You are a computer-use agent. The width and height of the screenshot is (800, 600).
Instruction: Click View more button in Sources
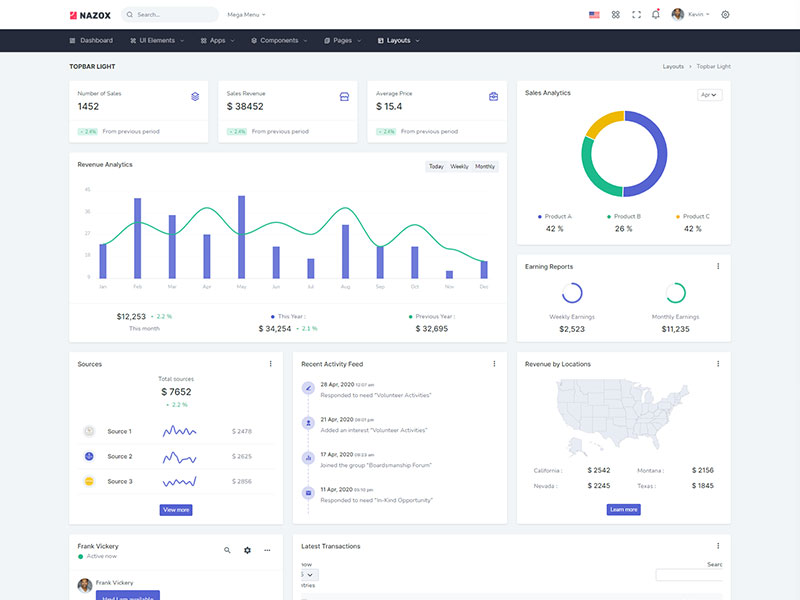175,510
